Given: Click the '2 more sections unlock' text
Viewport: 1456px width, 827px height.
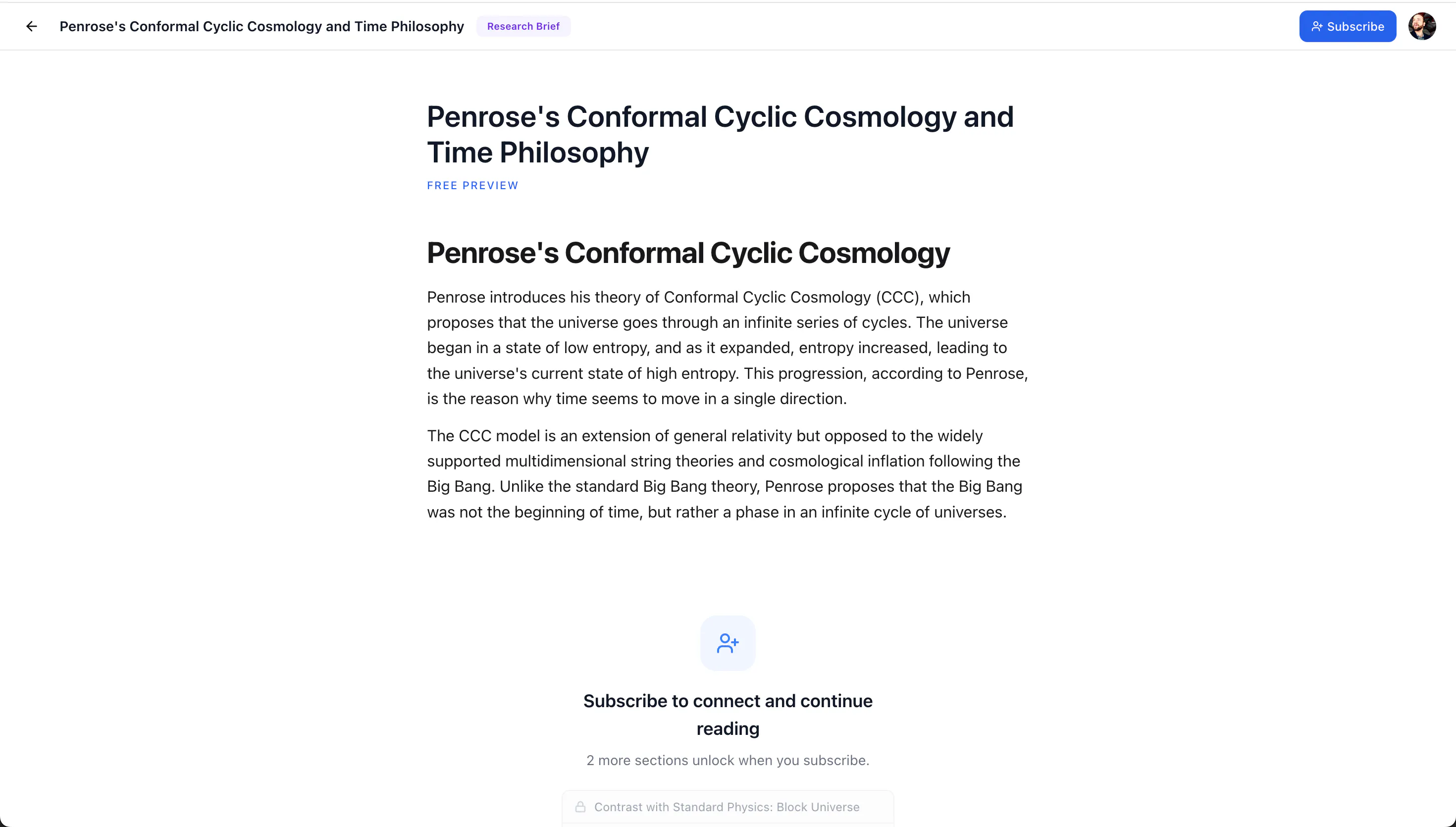Looking at the screenshot, I should [x=728, y=760].
